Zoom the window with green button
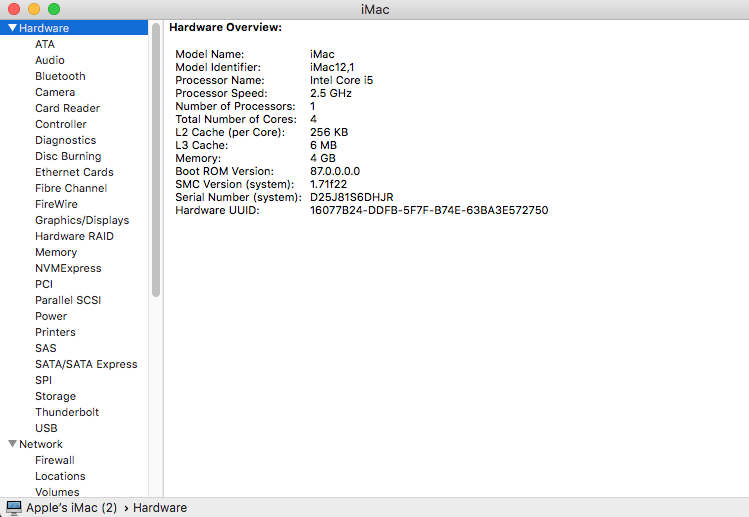 (x=54, y=9)
